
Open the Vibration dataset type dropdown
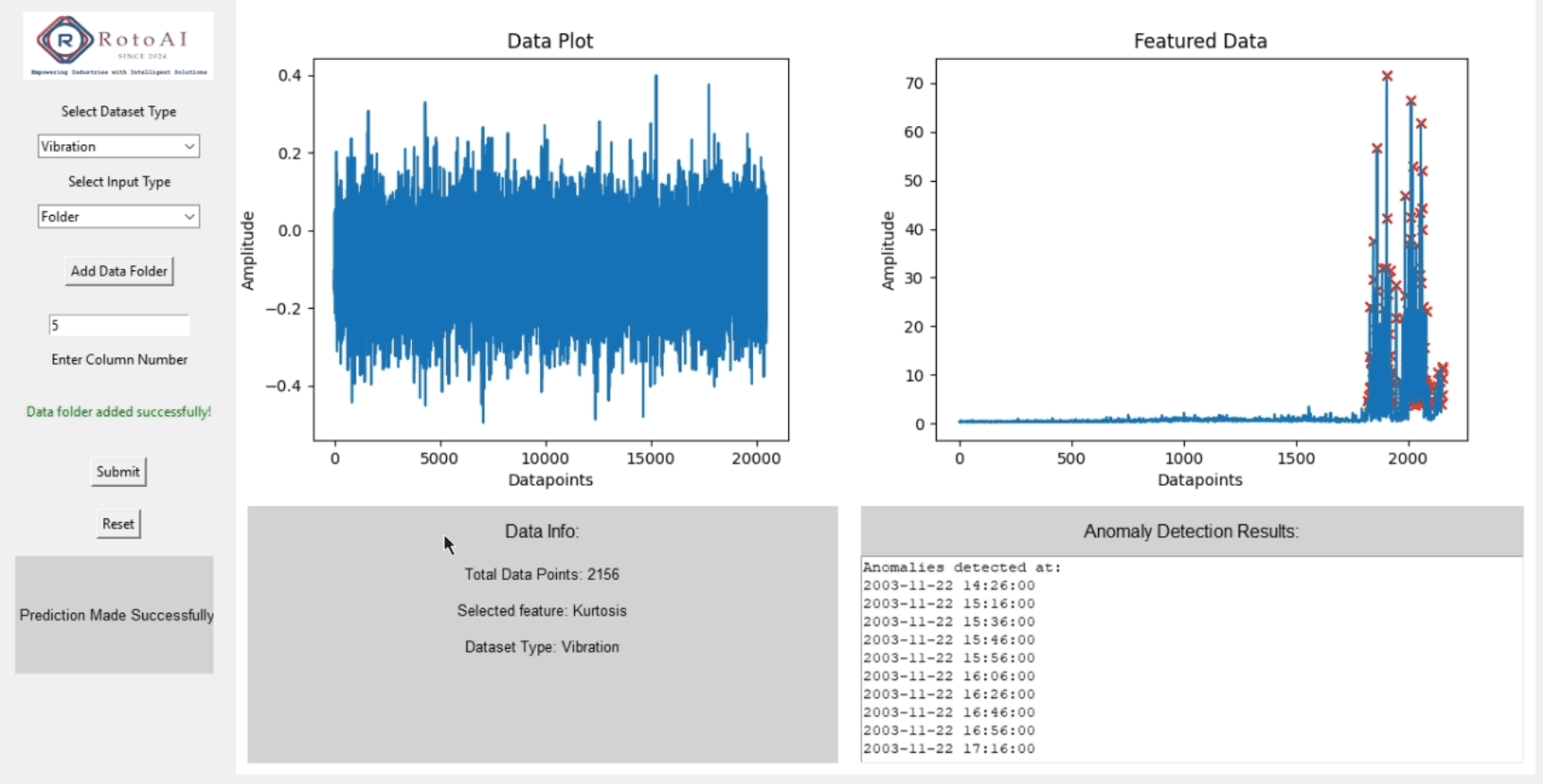pyautogui.click(x=118, y=147)
